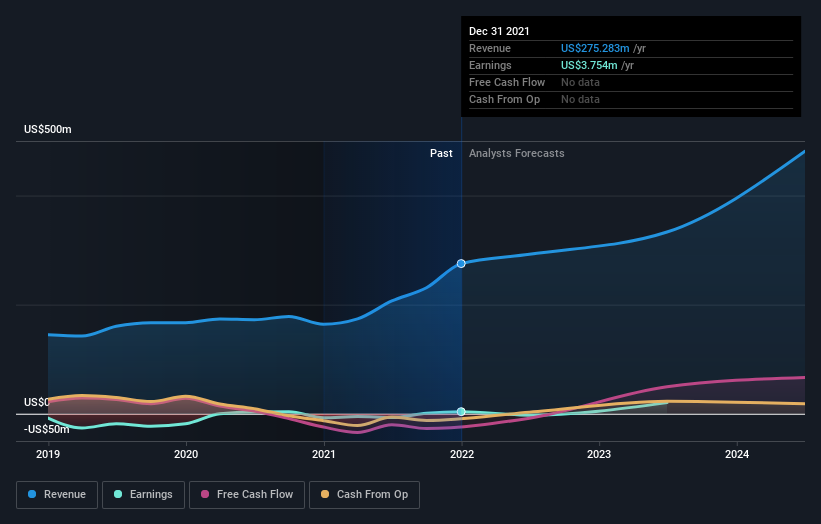This screenshot has height=524, width=821.
Task: Click the Cash From Op No data value
Action: click(x=580, y=99)
